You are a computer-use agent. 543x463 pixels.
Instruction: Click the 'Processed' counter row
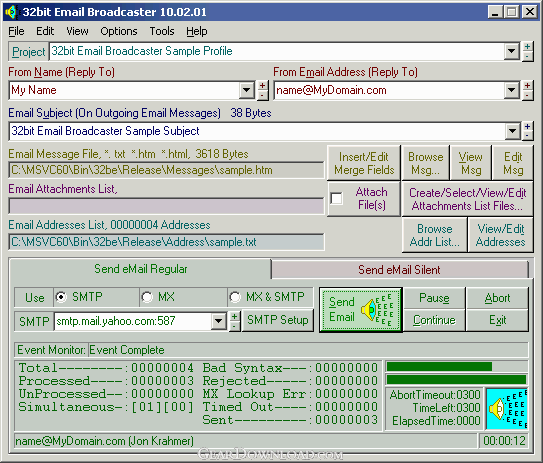106,381
